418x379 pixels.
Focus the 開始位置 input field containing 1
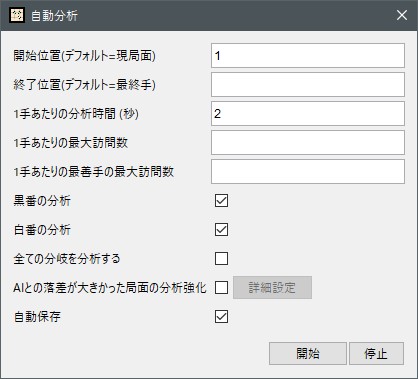coord(308,56)
